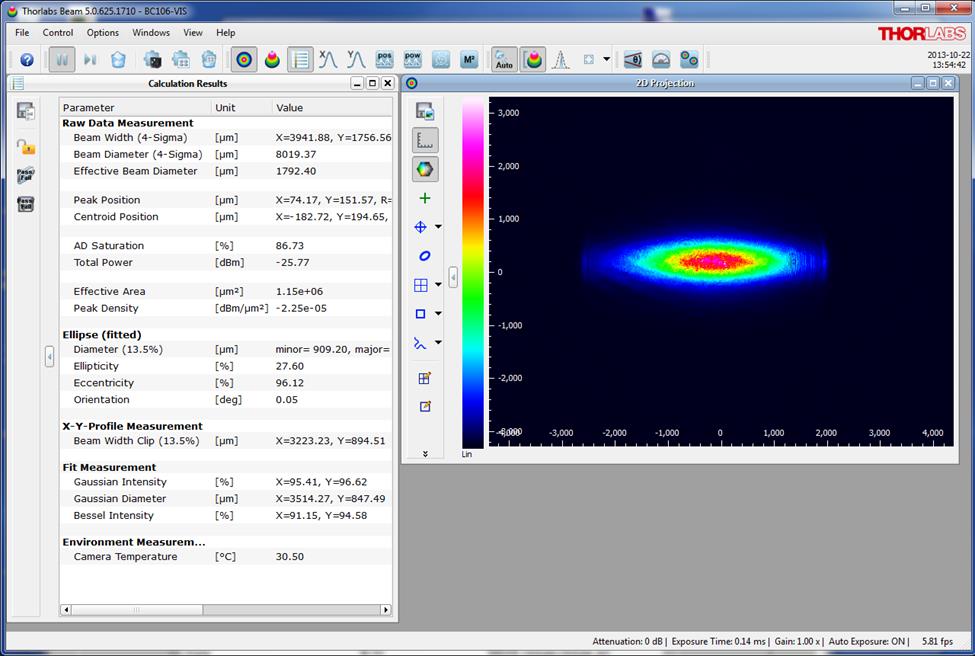Click the blue Help question mark icon
975x656 pixels.
pyautogui.click(x=27, y=60)
